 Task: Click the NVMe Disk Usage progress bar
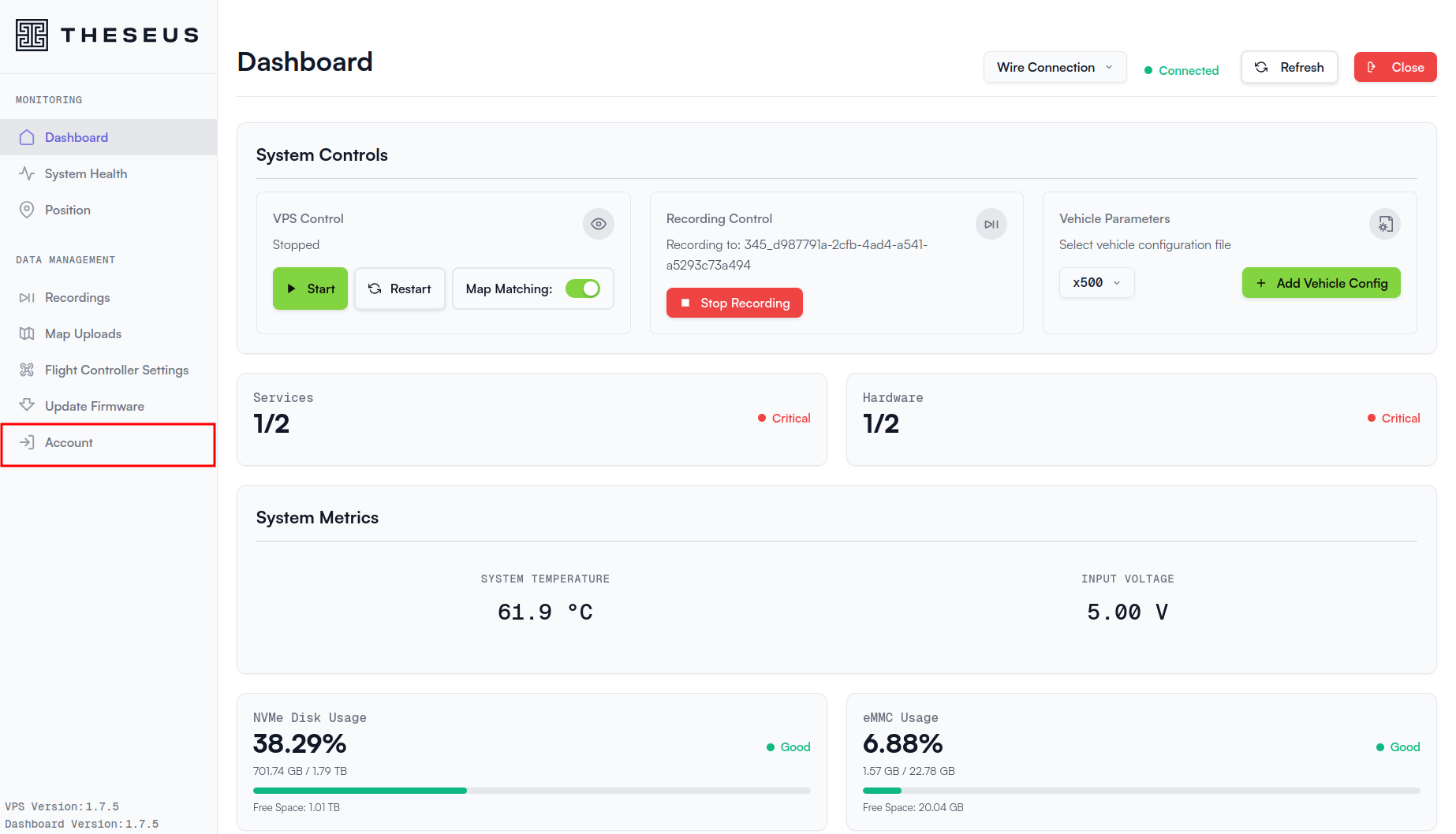tap(531, 790)
